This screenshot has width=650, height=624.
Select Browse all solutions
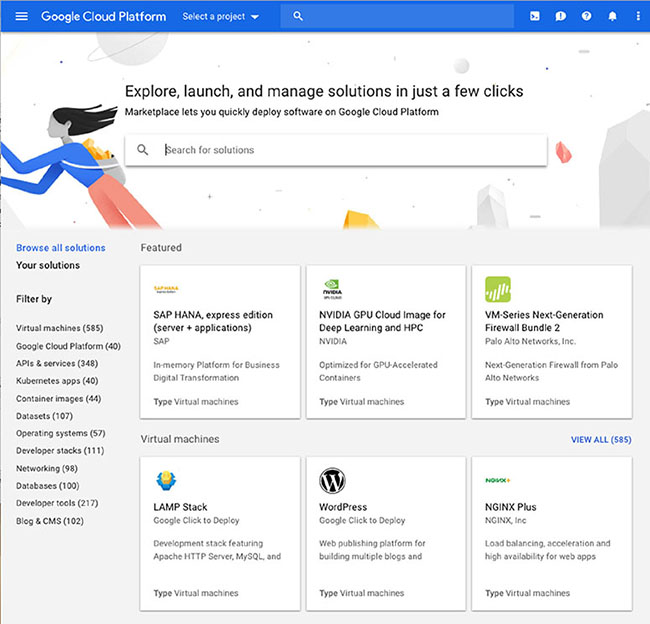61,248
